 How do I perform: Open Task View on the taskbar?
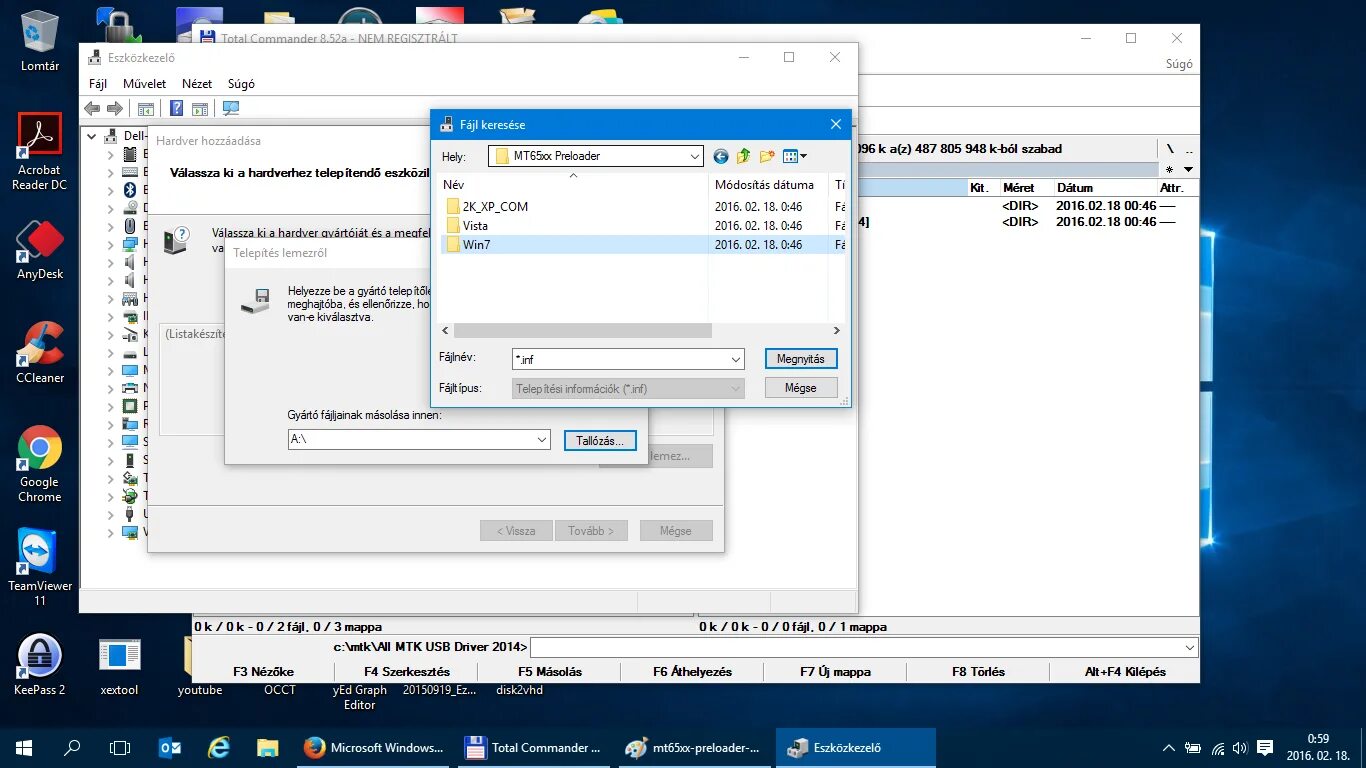click(x=120, y=747)
